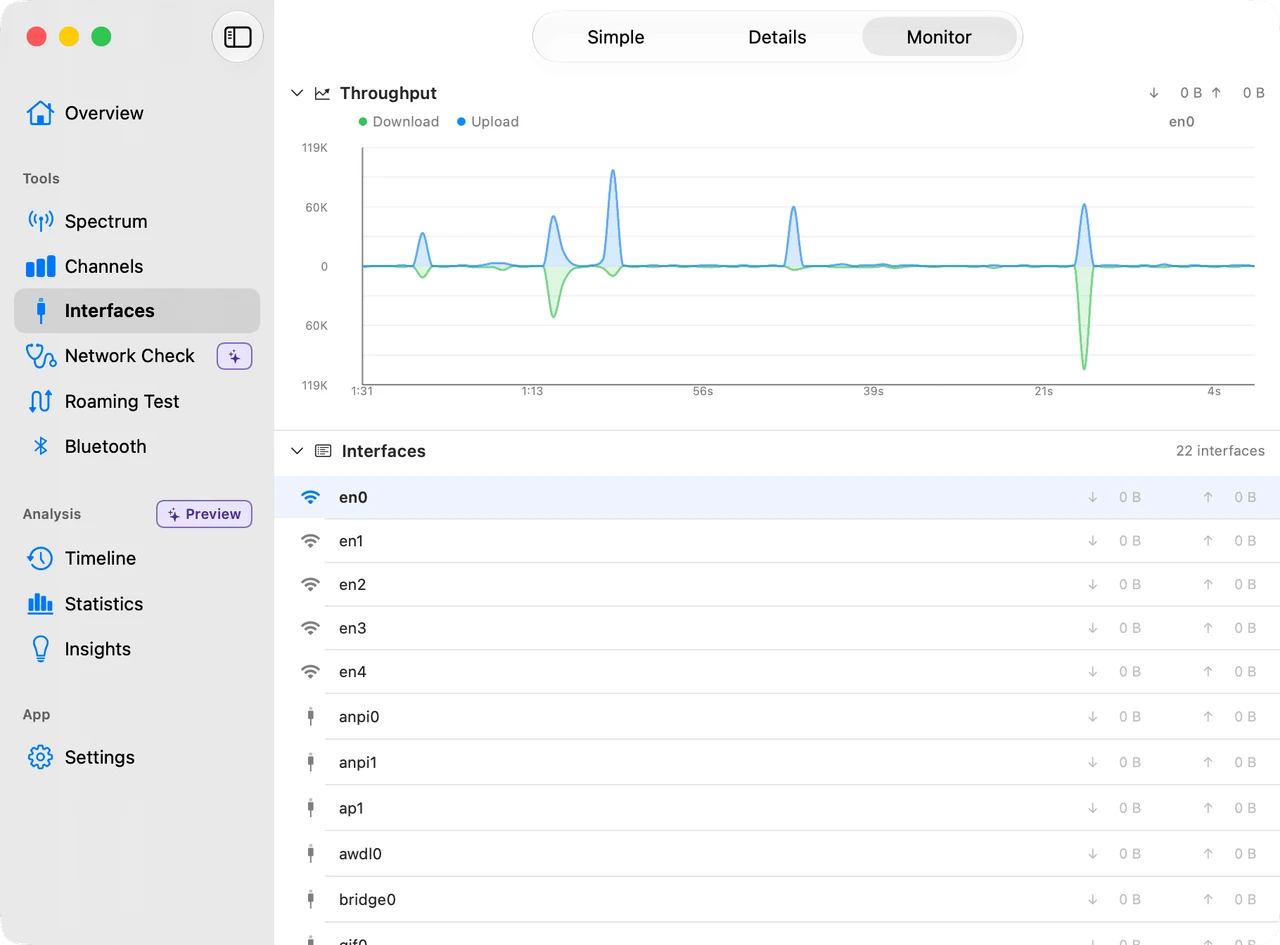Select the ap1 interface name
The image size is (1280, 945).
[351, 808]
